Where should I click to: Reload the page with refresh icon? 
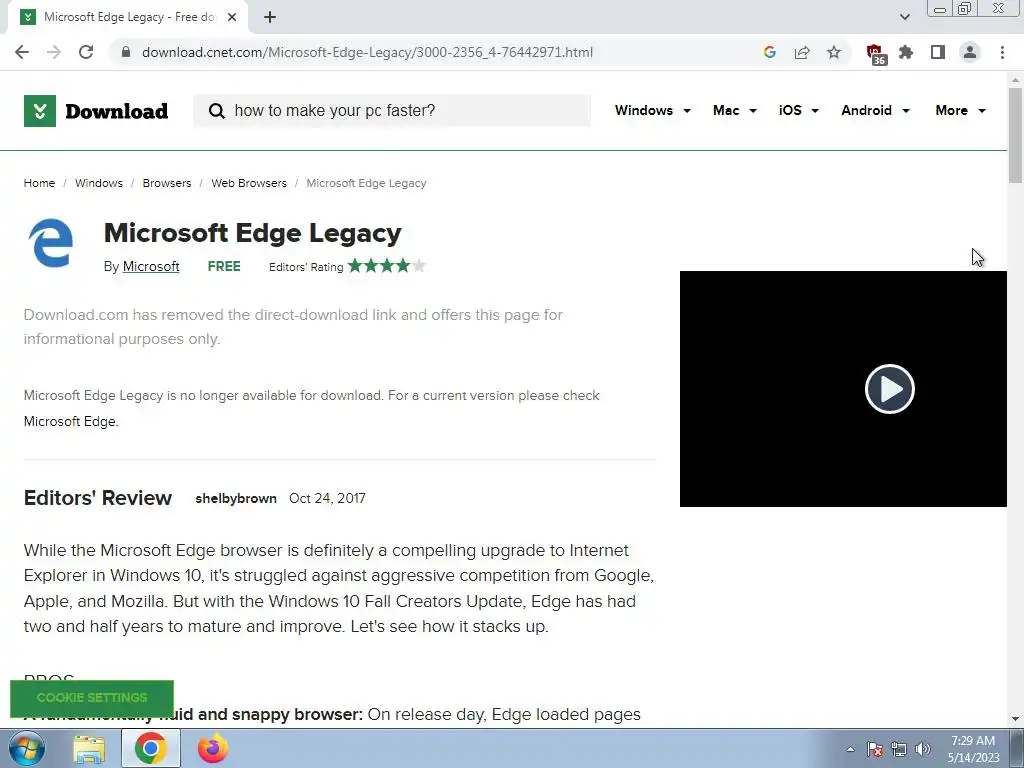coord(86,52)
